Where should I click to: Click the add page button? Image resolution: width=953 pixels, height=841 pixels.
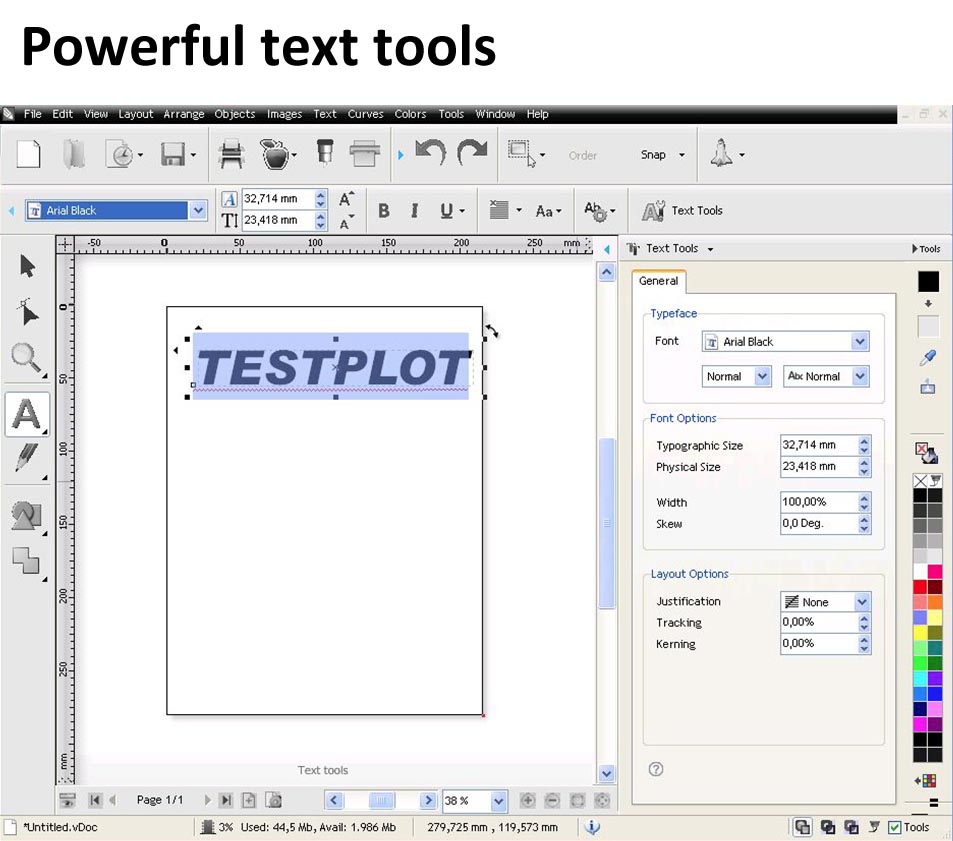[249, 800]
